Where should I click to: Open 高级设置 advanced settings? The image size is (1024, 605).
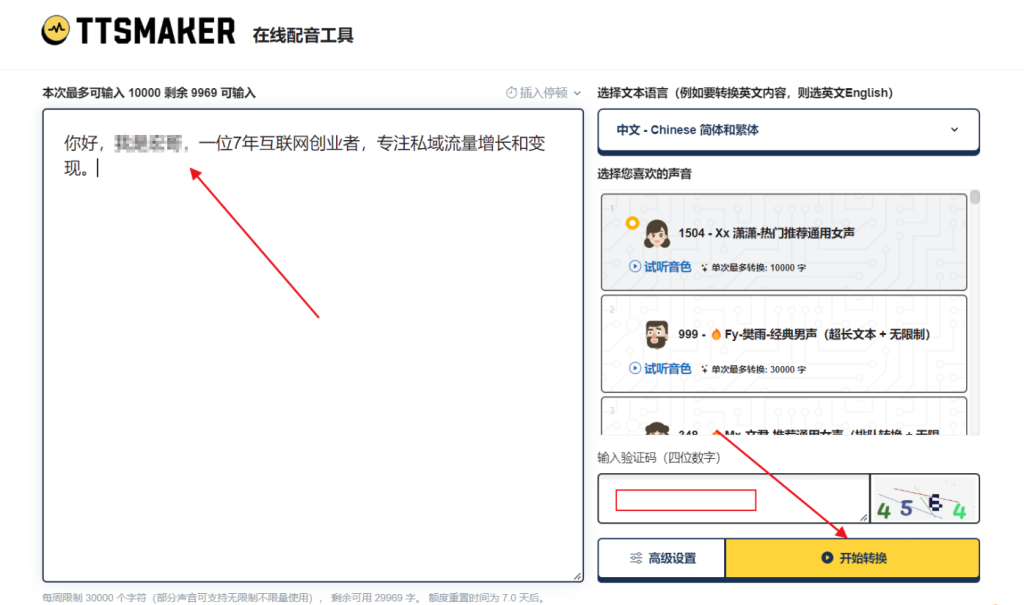pos(662,558)
